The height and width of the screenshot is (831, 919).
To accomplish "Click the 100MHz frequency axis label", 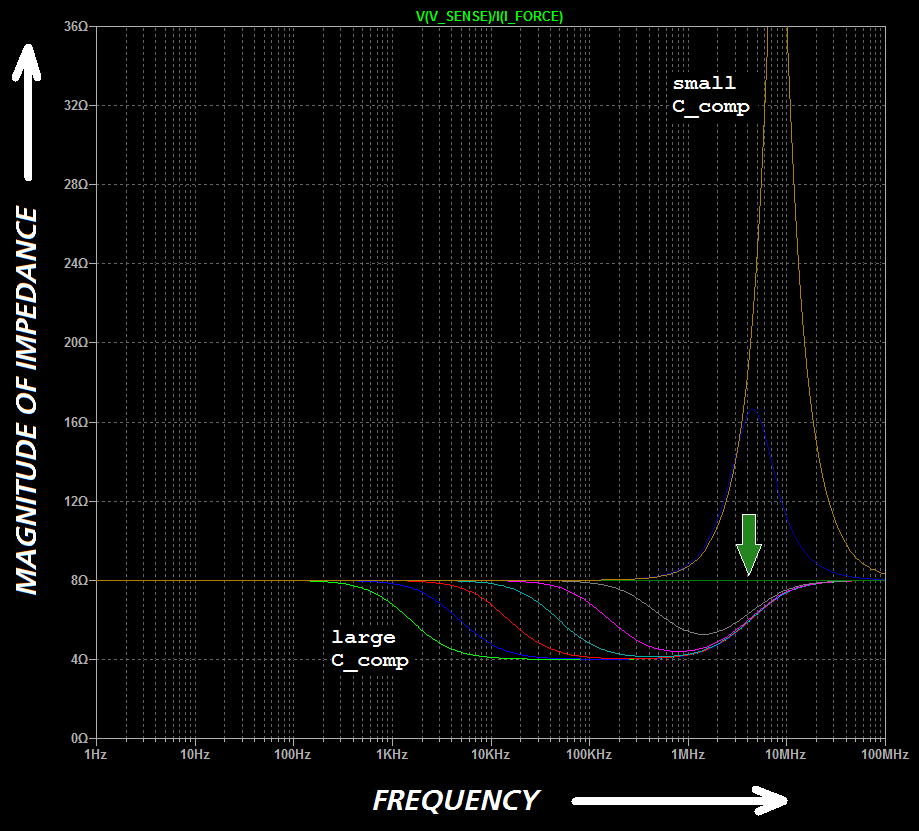I will point(884,754).
